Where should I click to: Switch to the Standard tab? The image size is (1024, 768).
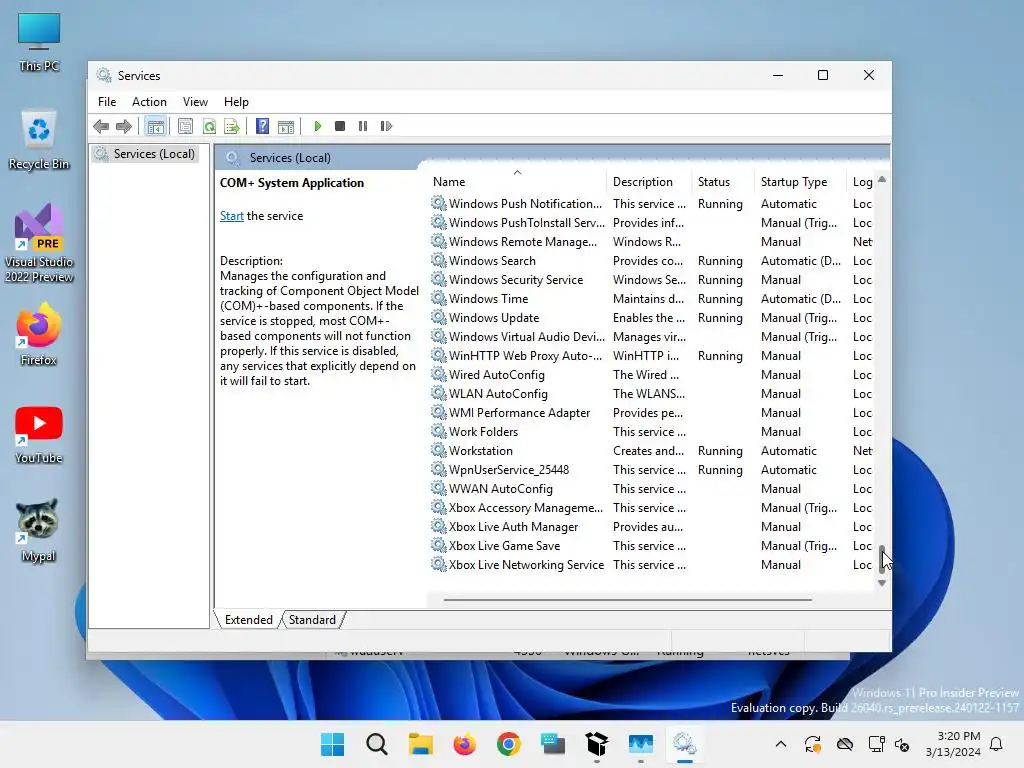pos(312,620)
